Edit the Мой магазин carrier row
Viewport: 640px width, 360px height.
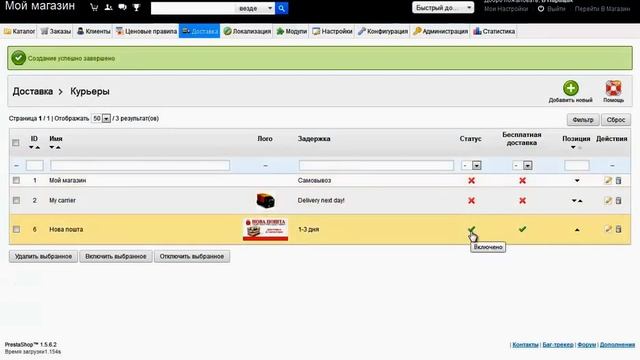(608, 180)
